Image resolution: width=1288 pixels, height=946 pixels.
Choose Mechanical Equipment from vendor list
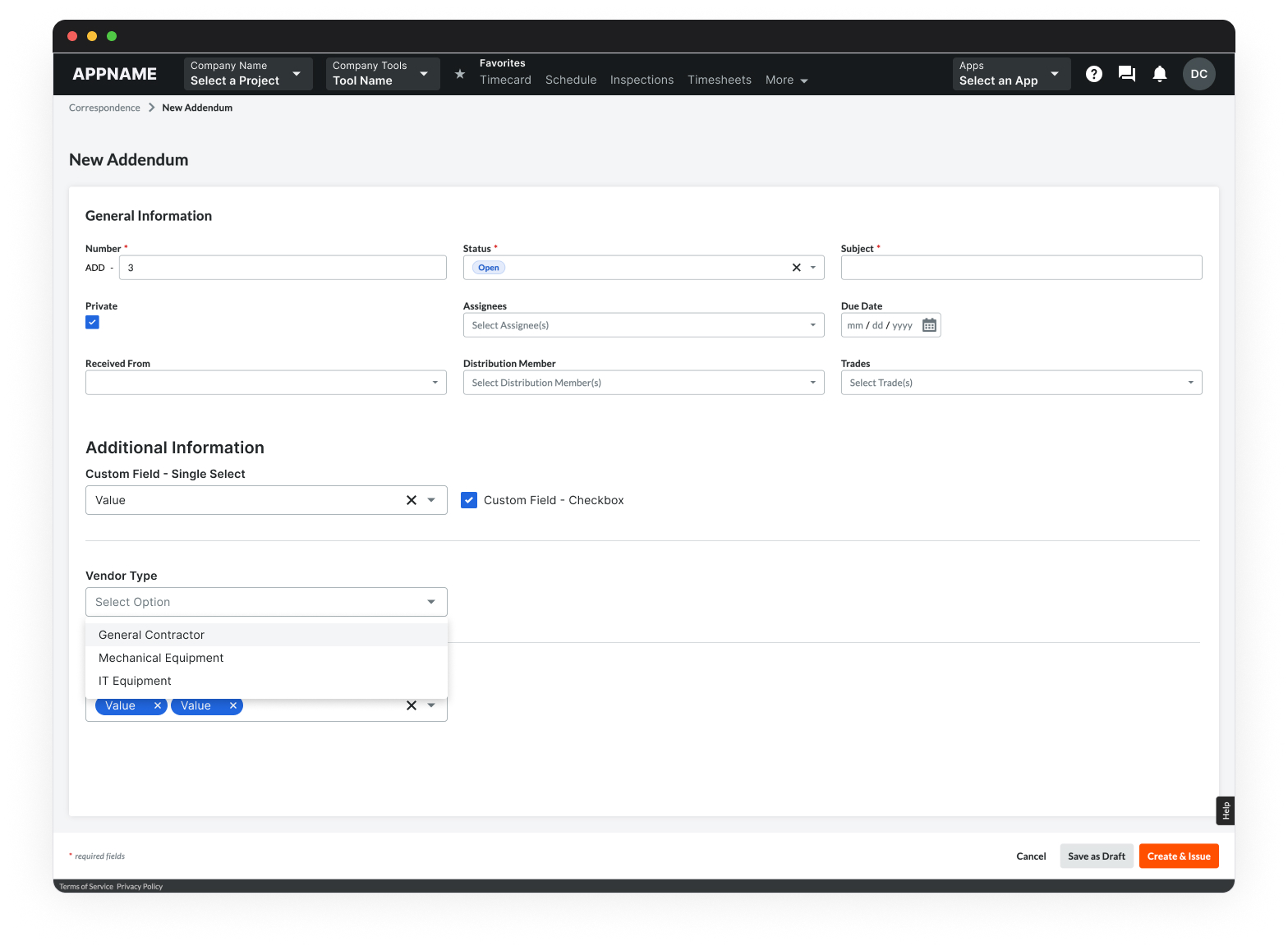(161, 658)
